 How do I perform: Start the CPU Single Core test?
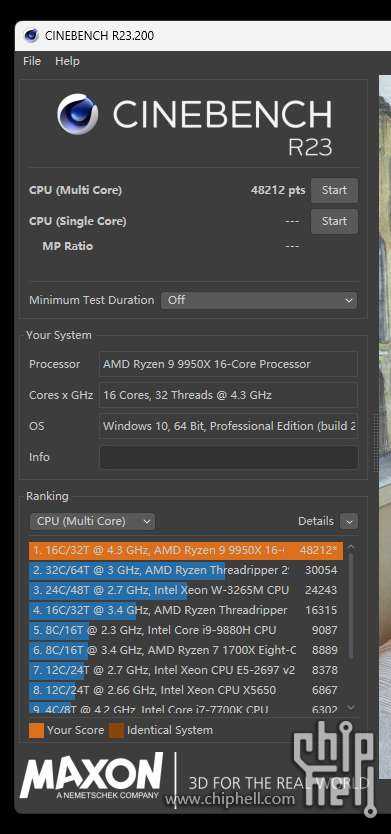[x=334, y=221]
